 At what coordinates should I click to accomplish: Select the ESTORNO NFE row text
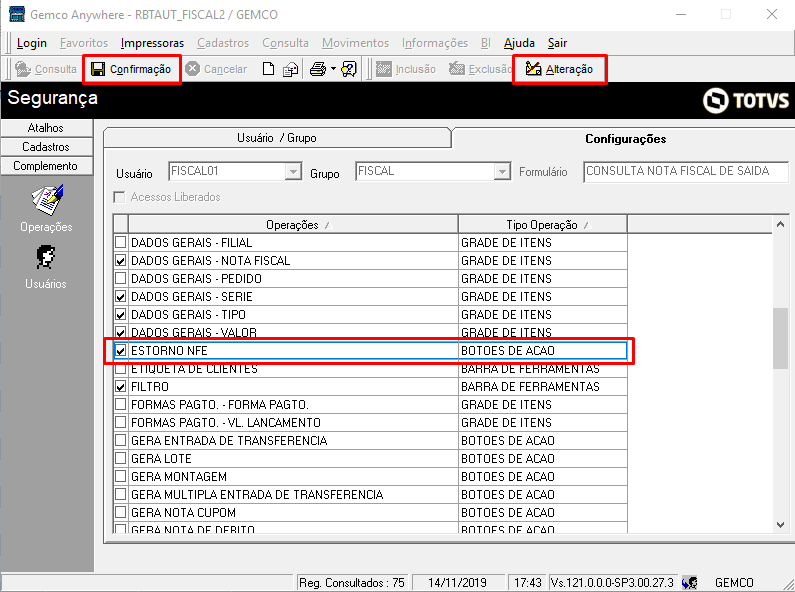click(x=169, y=351)
